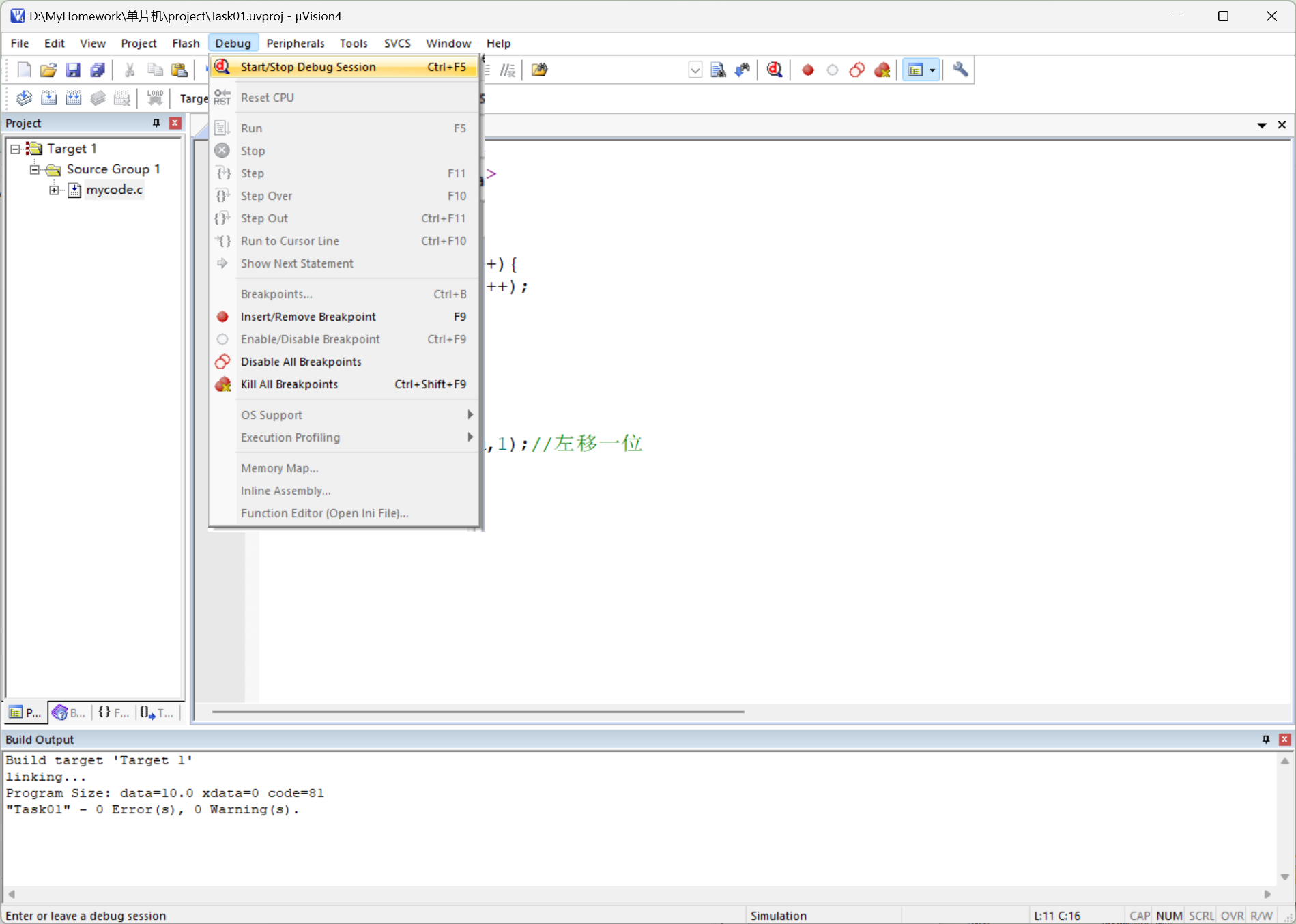Click the incremental find toolbar icon
Viewport: 1296px width, 924px height.
[743, 70]
